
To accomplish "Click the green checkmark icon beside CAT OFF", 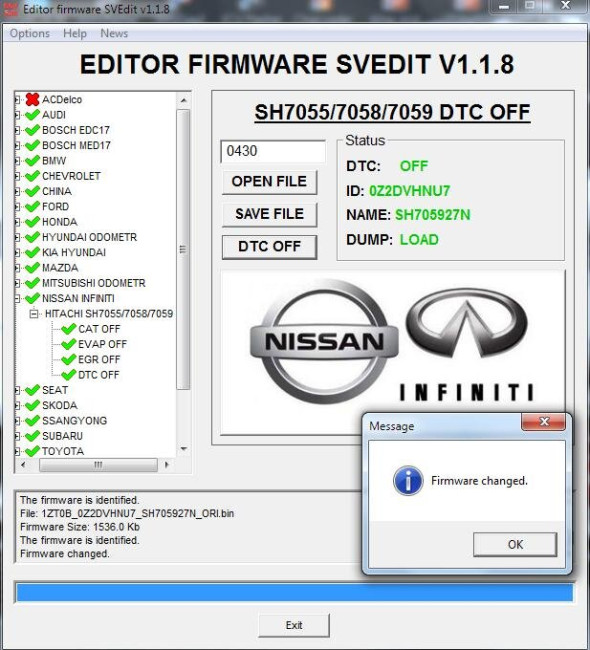I will [68, 329].
